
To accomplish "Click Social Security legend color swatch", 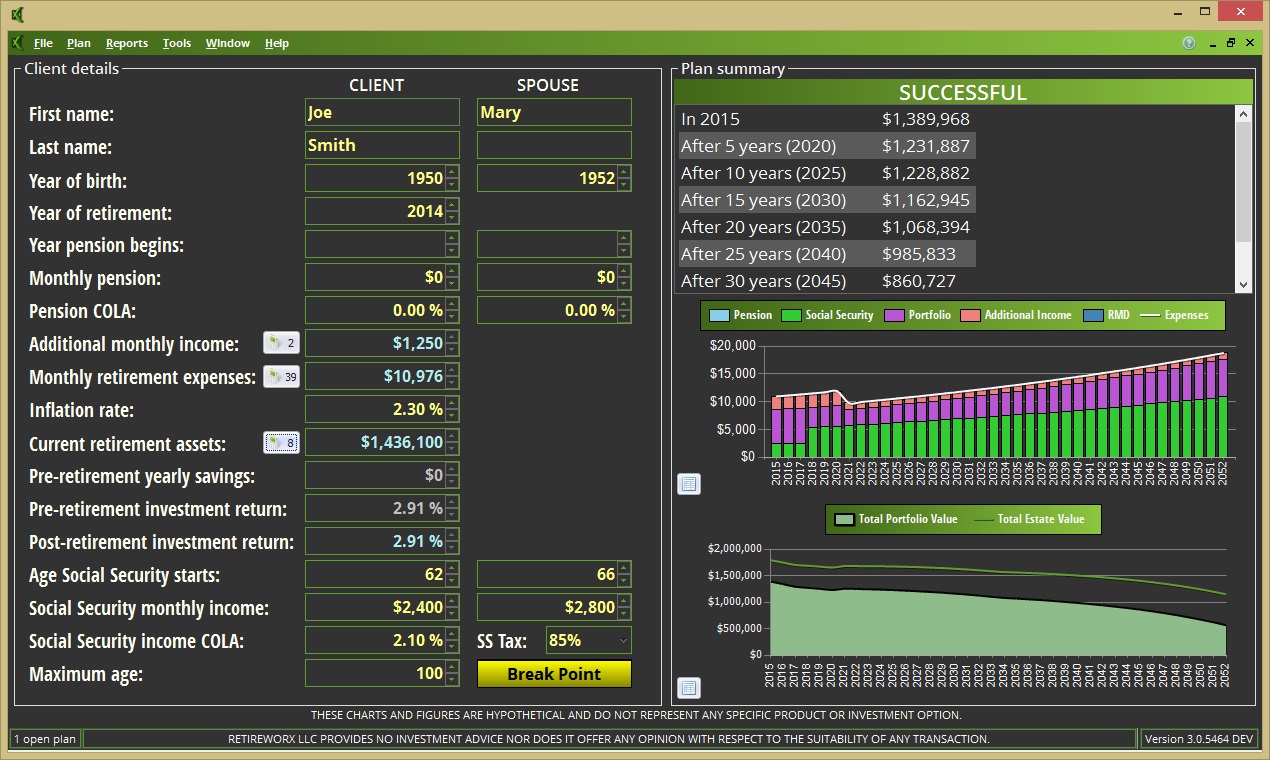I will (790, 315).
